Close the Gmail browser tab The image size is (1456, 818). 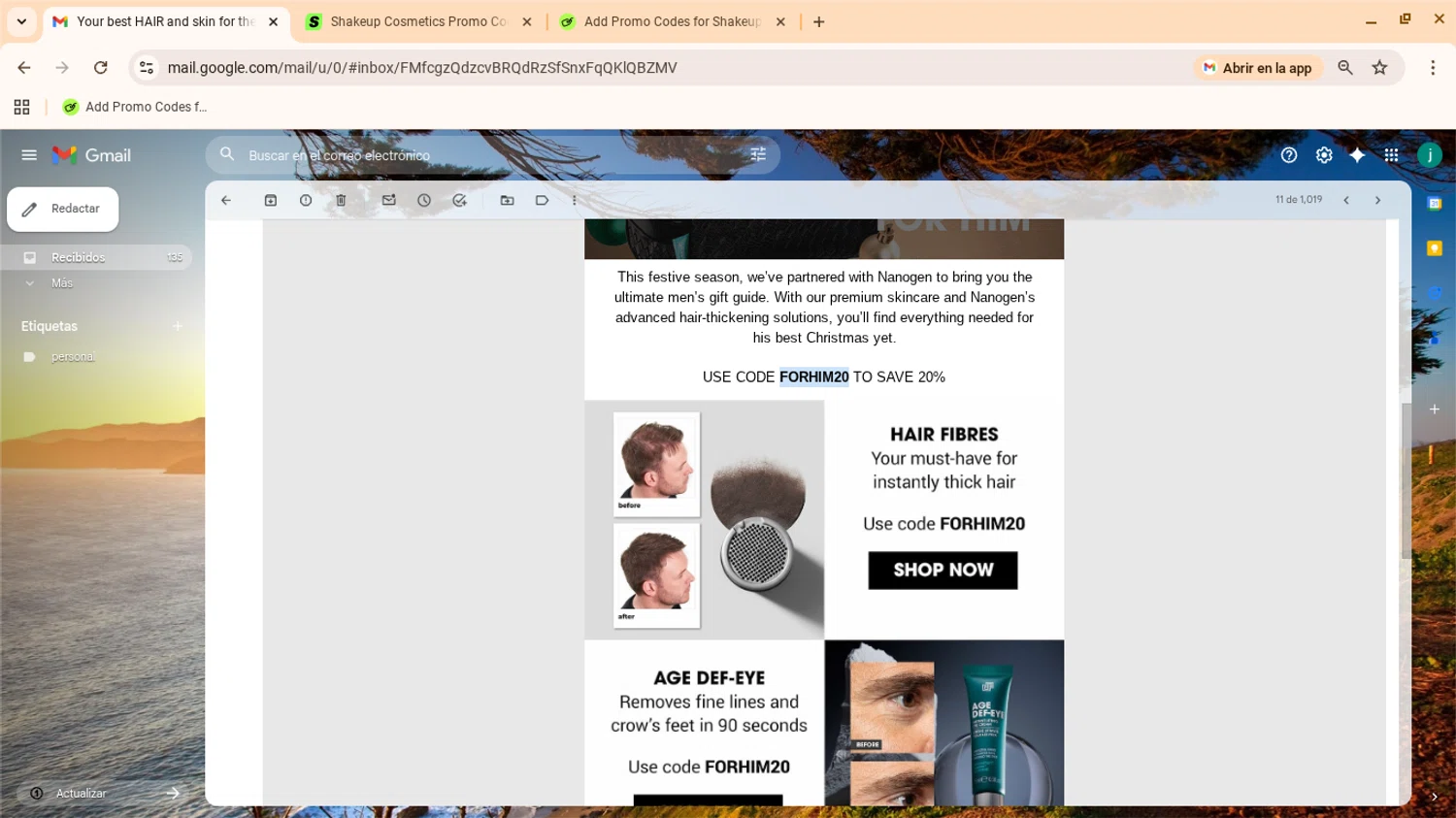tap(273, 21)
